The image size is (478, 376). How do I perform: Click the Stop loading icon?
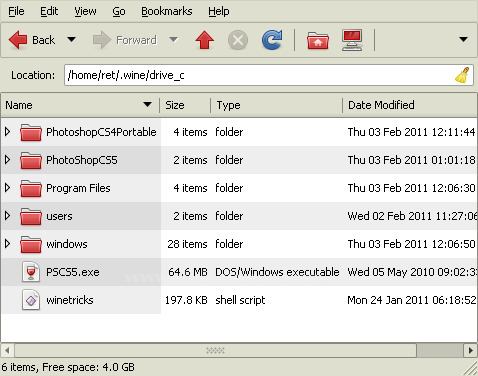click(238, 40)
